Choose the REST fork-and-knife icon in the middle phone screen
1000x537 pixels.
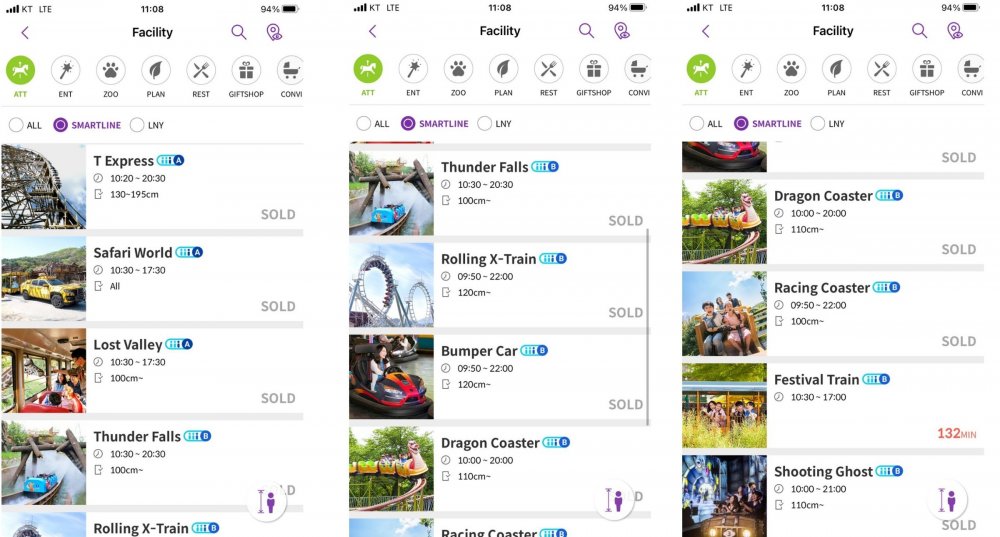coord(548,69)
